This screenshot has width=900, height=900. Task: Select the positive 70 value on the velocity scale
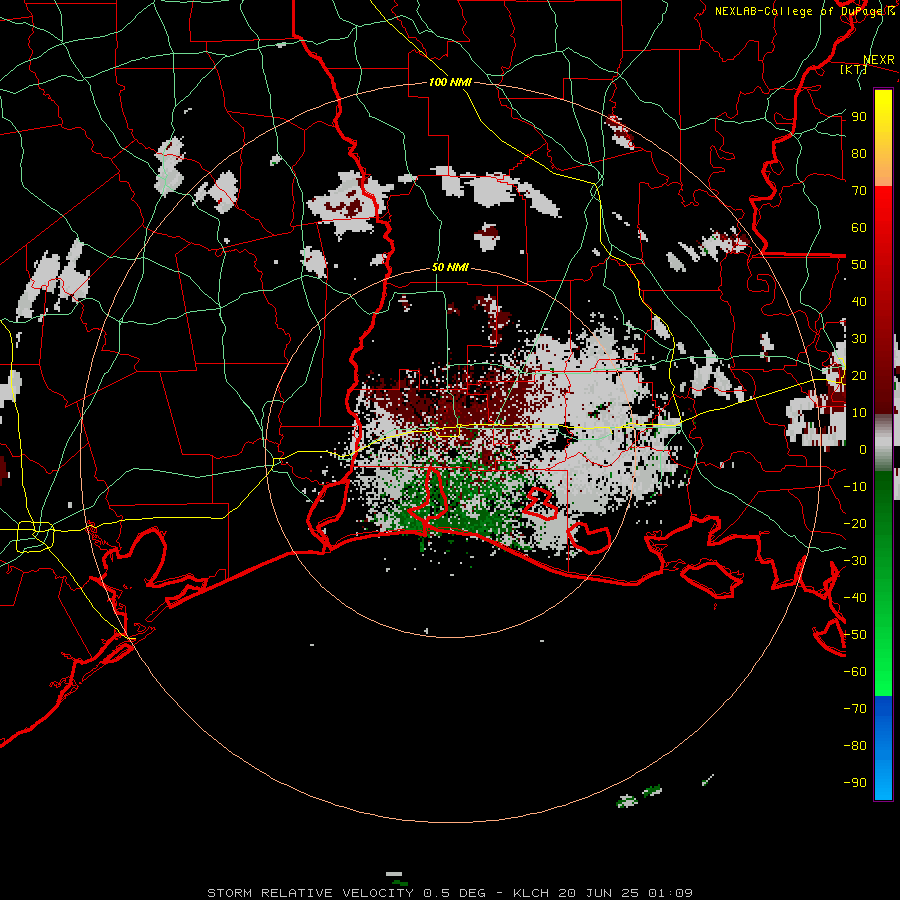(859, 191)
